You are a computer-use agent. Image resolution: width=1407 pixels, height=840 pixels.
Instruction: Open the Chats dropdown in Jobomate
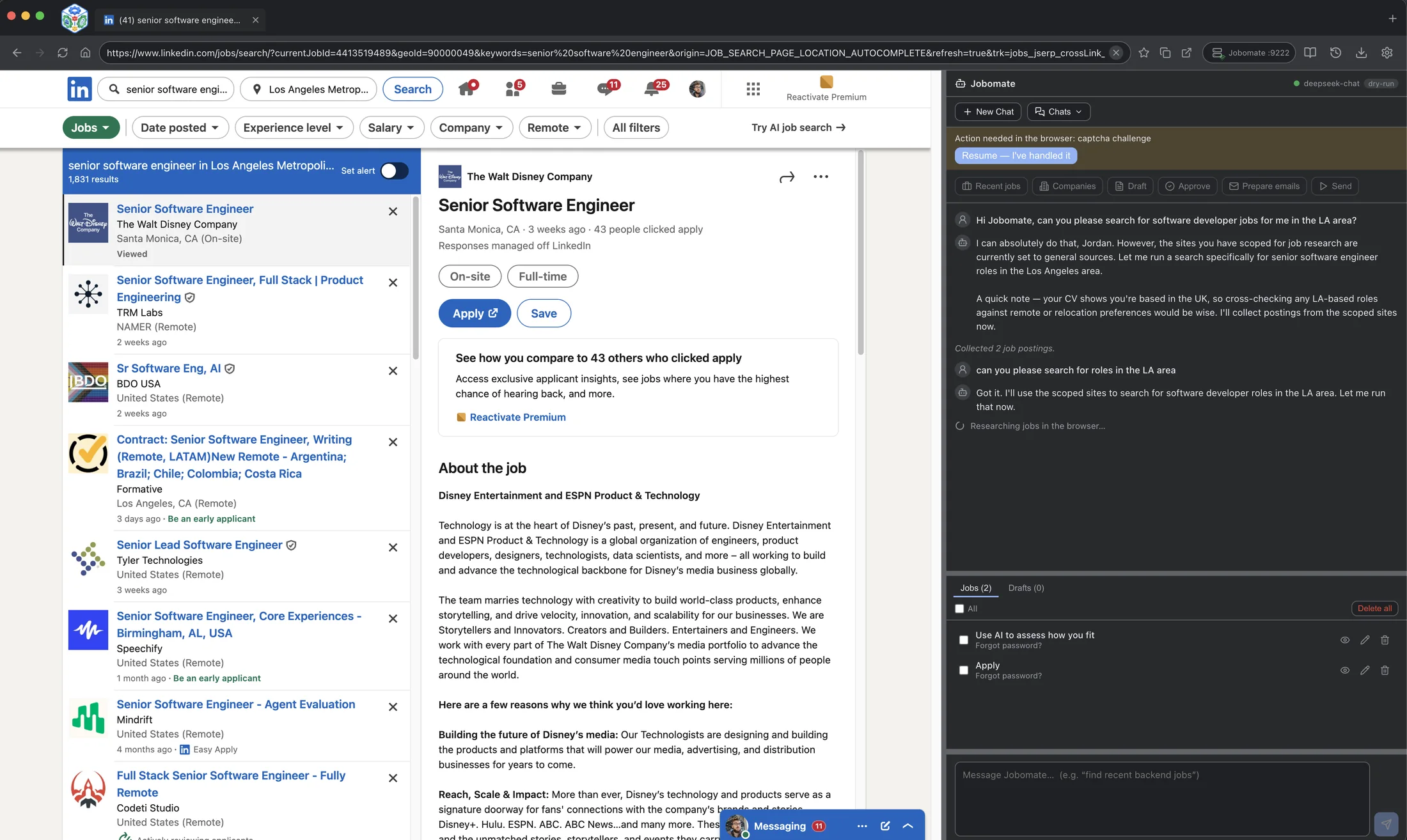click(x=1058, y=111)
